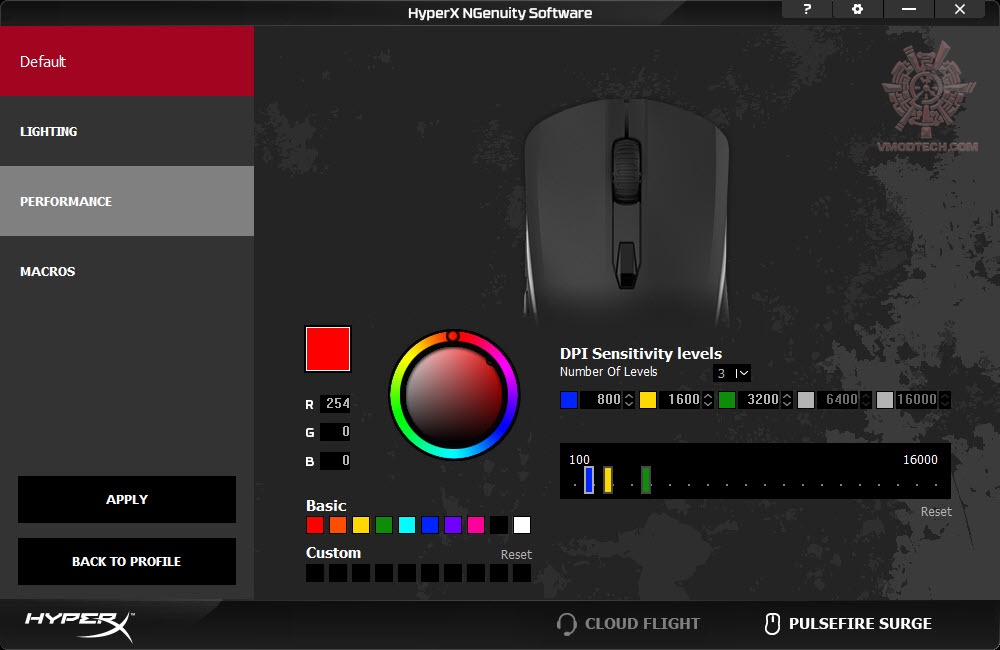
Task: Adjust the 1600 DPI stepper arrows
Action: [x=708, y=399]
